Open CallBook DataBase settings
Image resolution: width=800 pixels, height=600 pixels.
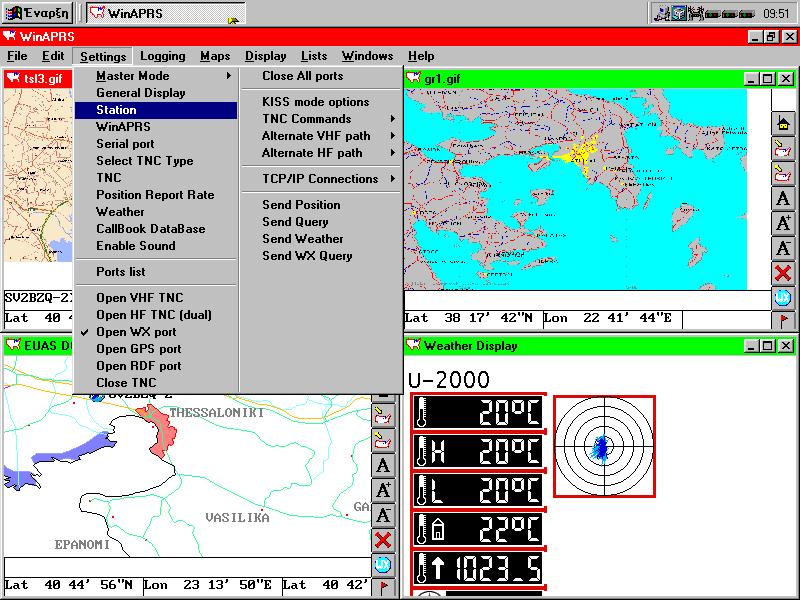pyautogui.click(x=156, y=229)
